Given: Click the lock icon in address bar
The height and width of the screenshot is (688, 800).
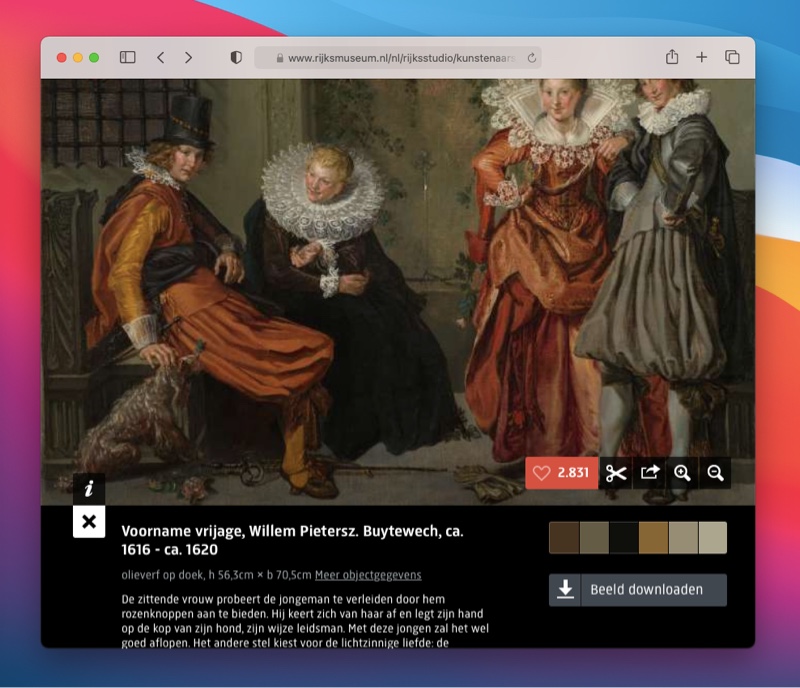Looking at the screenshot, I should click(x=280, y=58).
